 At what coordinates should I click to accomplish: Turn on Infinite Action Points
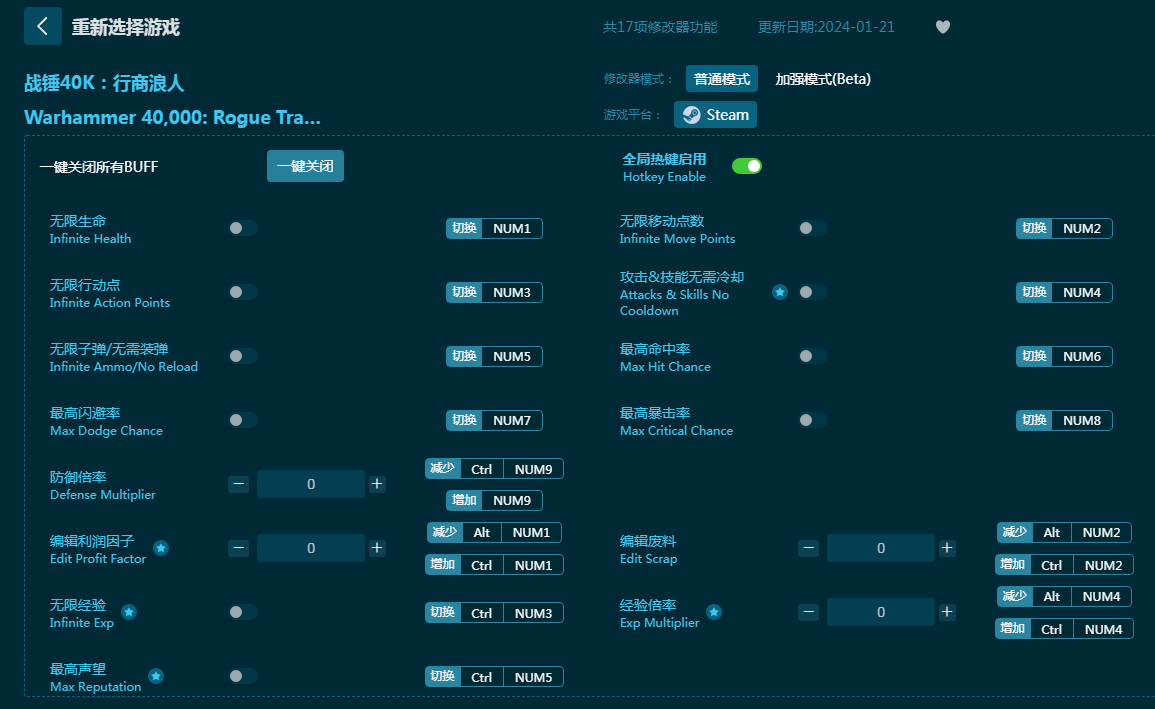242,292
